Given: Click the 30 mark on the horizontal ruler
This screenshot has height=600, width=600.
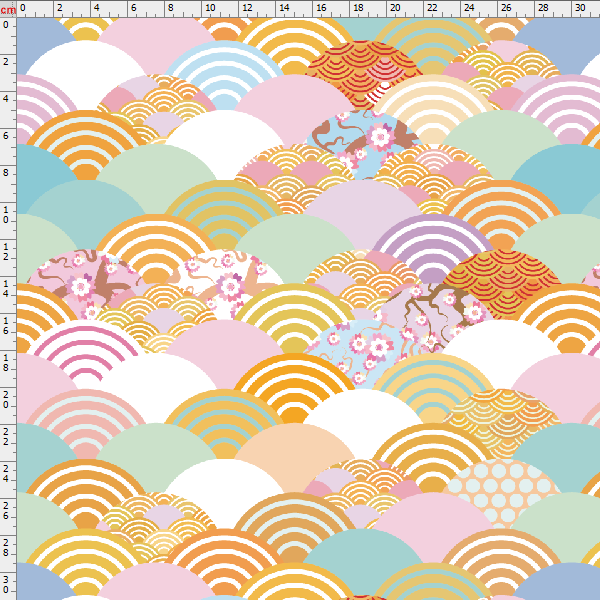Looking at the screenshot, I should (x=580, y=8).
